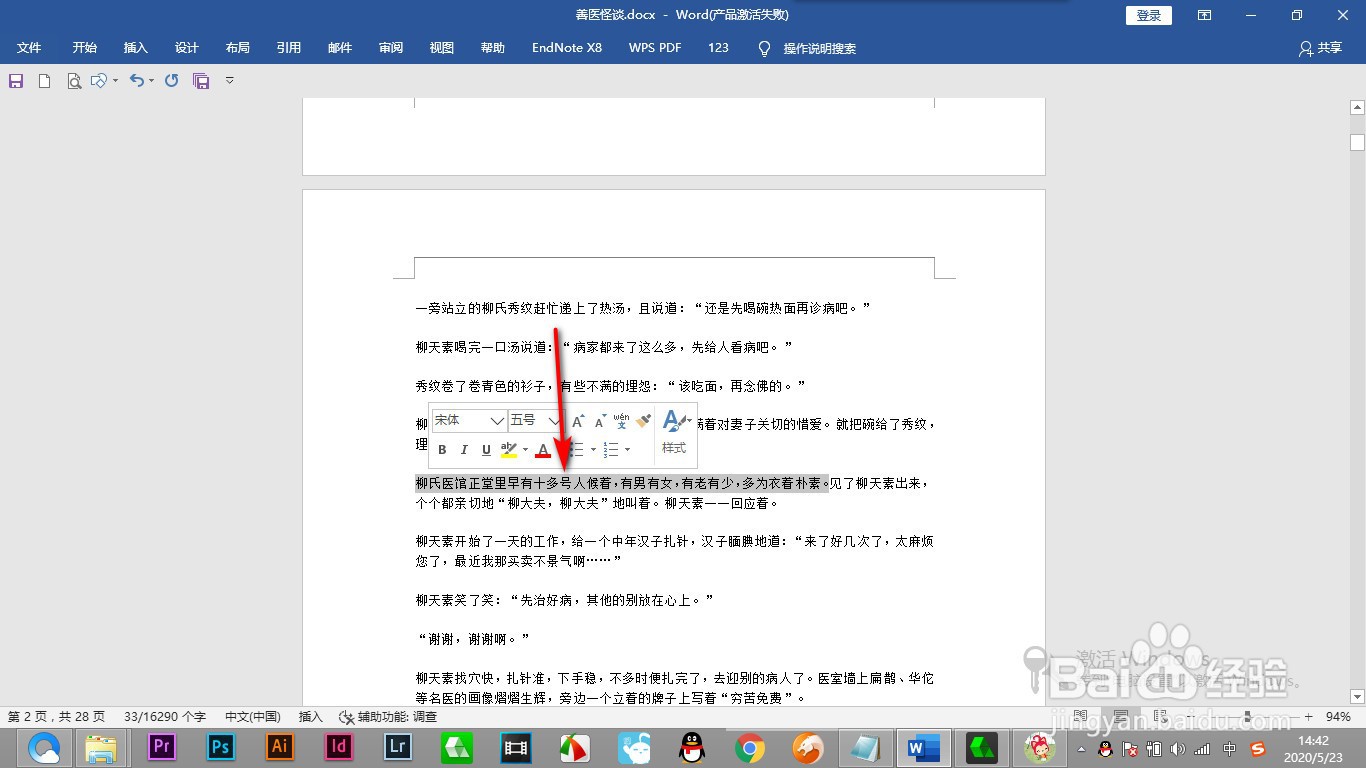The width and height of the screenshot is (1366, 768).
Task: Open the numbered list dropdown arrow
Action: 627,449
